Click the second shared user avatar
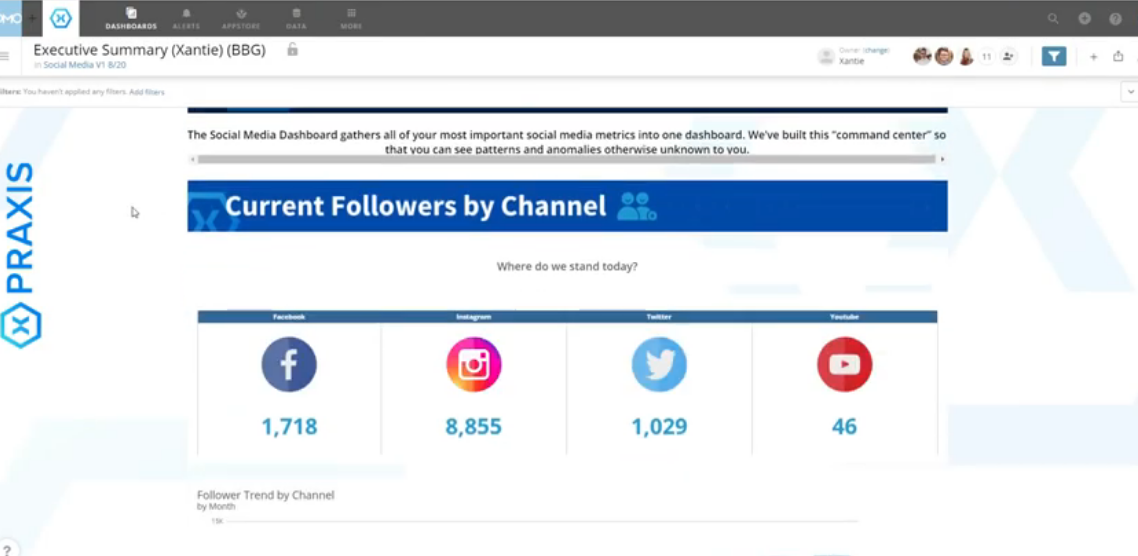 (943, 56)
